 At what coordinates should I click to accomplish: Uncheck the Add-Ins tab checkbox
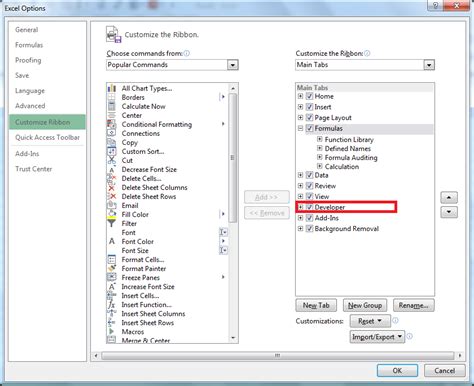(x=309, y=218)
